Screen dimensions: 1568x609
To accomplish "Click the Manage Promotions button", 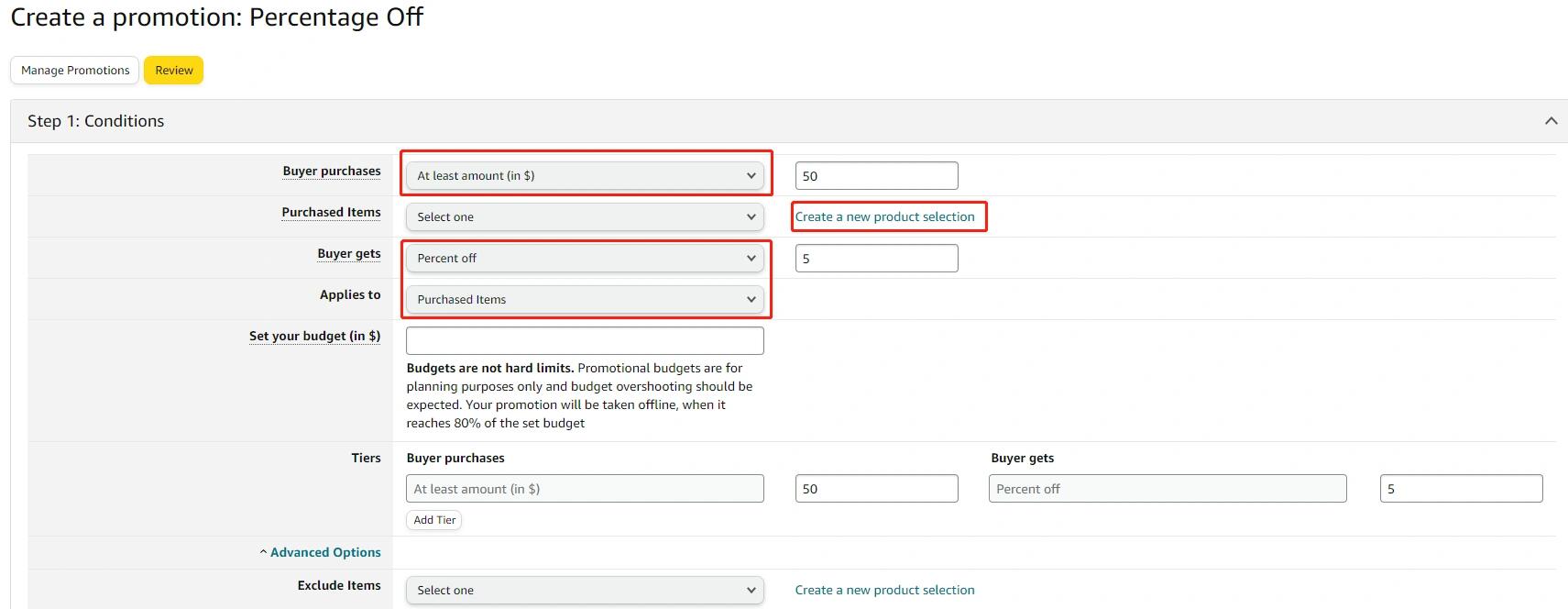I will (75, 71).
